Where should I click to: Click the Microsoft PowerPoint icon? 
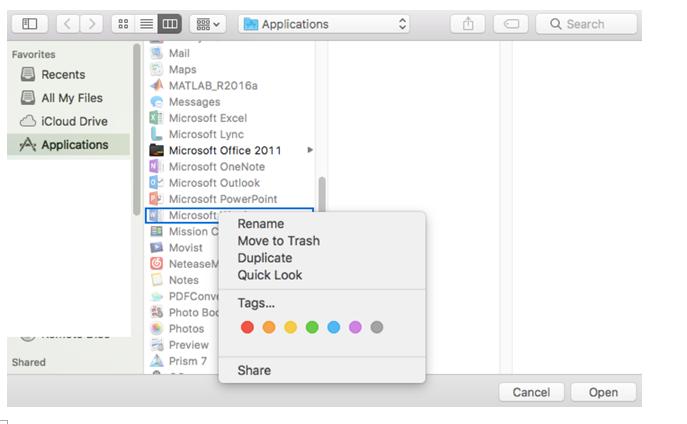156,199
